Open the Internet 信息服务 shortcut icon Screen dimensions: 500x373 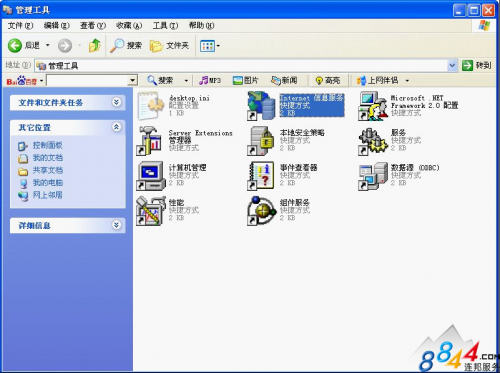click(261, 106)
